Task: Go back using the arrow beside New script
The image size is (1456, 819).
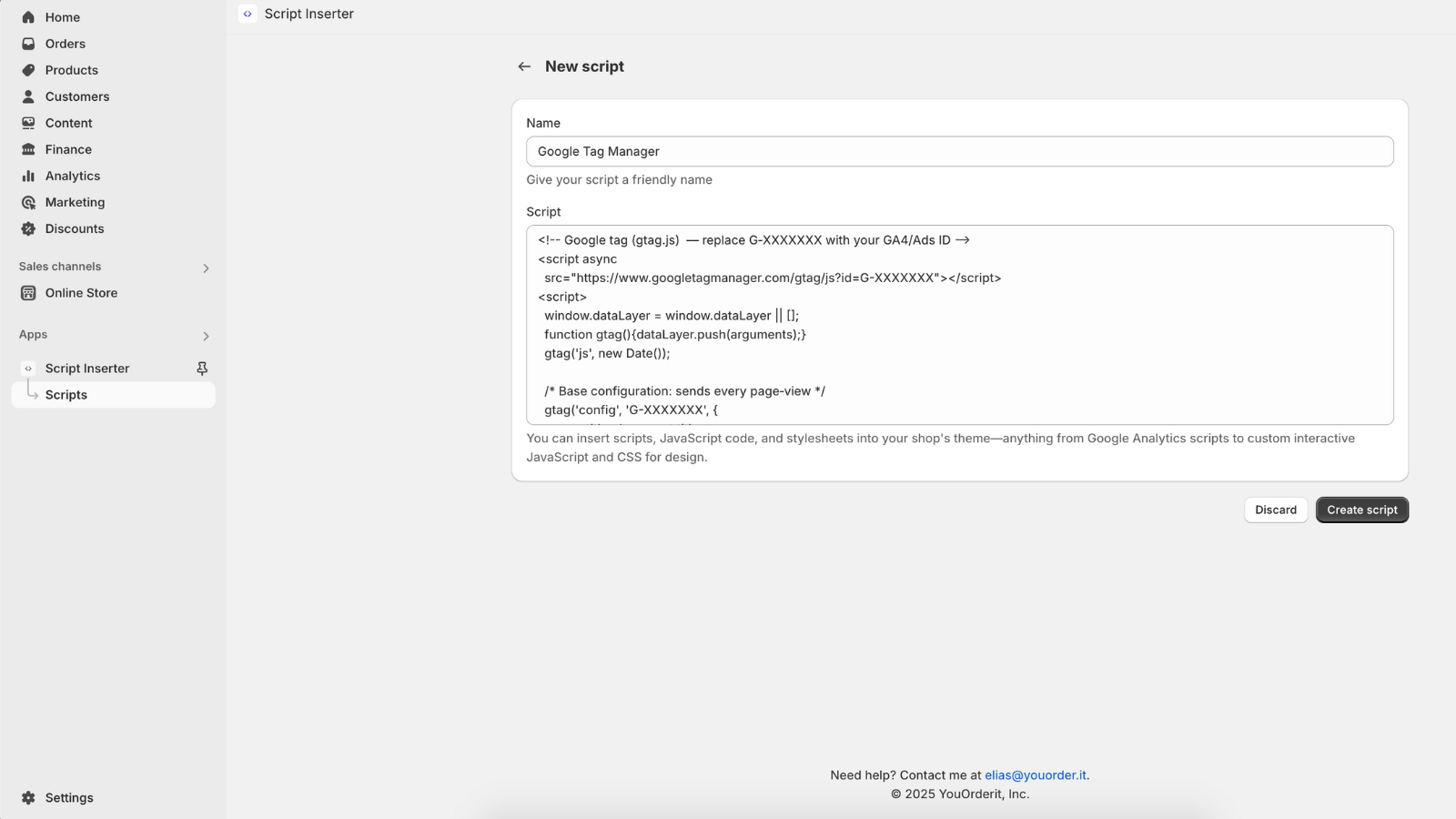Action: pyautogui.click(x=524, y=66)
